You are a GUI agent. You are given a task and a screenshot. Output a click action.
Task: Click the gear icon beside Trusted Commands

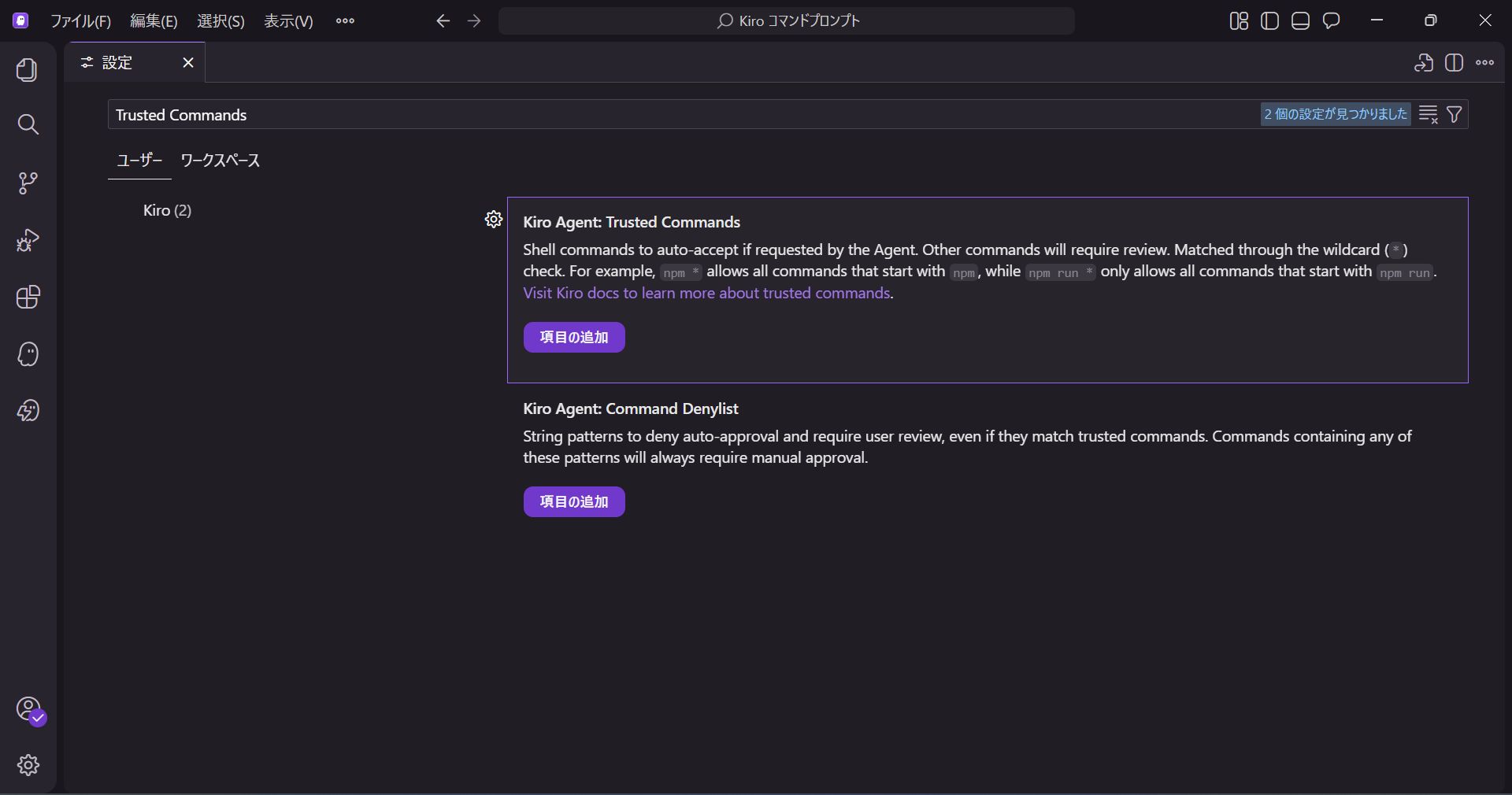tap(494, 220)
